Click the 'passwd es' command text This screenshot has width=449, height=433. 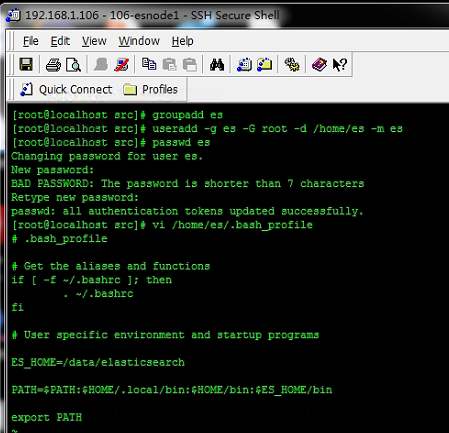181,142
